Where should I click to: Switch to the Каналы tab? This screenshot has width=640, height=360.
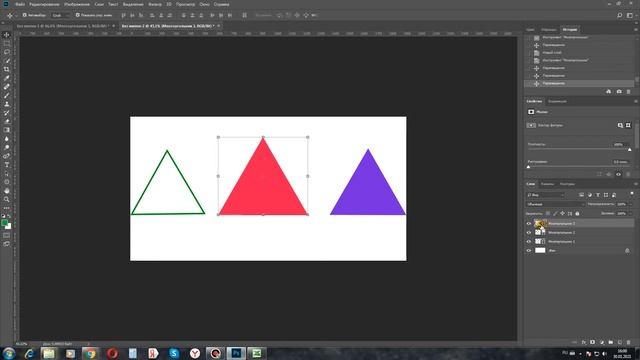tap(547, 184)
